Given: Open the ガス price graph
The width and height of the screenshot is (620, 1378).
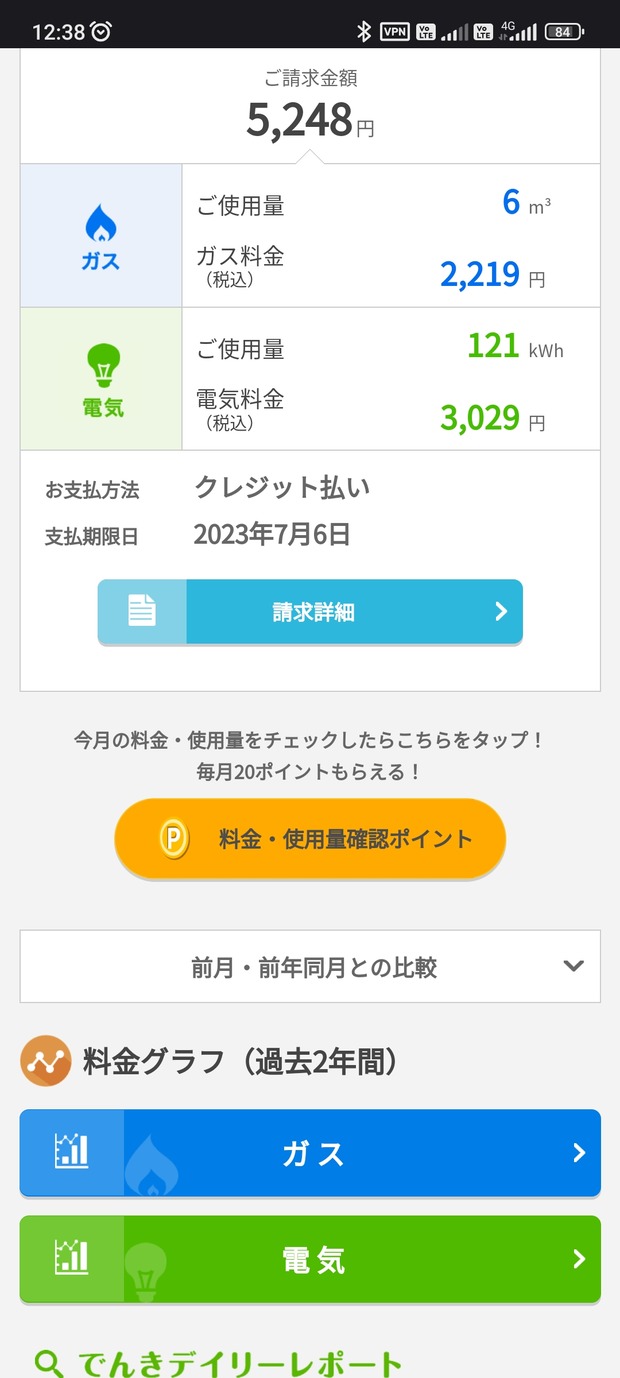Looking at the screenshot, I should click(x=310, y=1153).
